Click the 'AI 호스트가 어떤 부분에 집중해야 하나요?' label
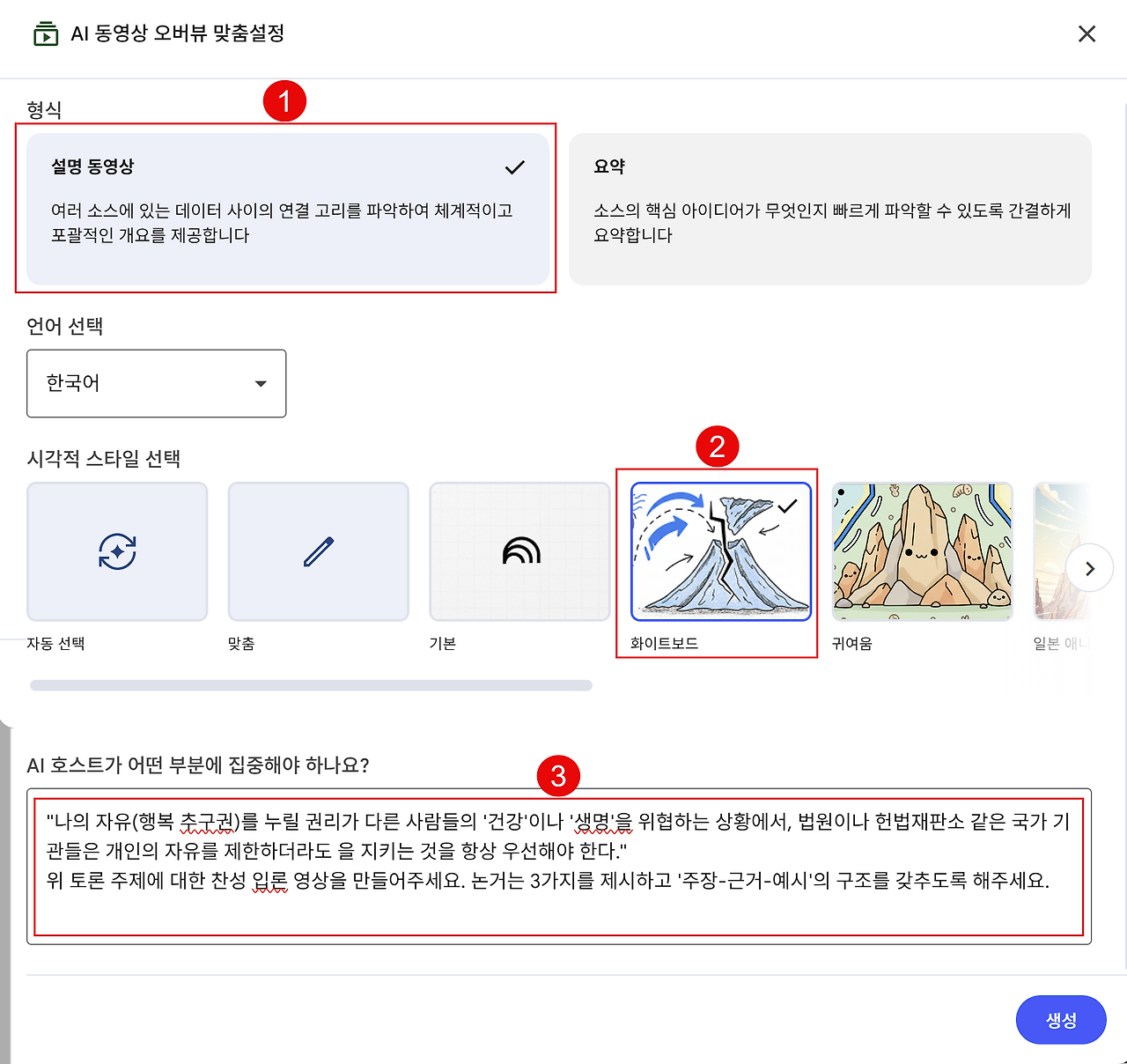 198,765
